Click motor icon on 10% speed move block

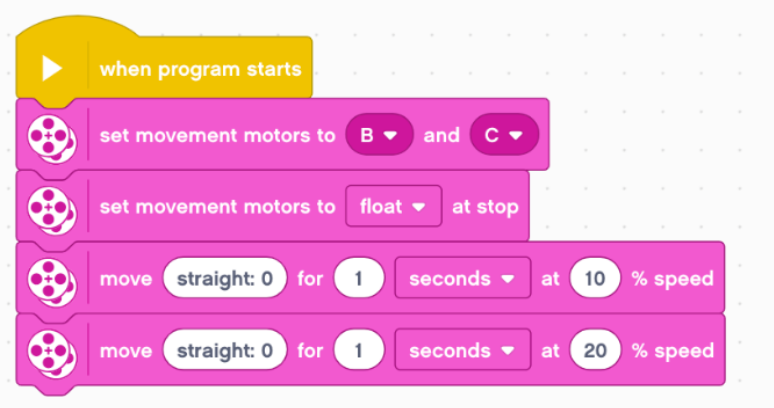(x=52, y=281)
